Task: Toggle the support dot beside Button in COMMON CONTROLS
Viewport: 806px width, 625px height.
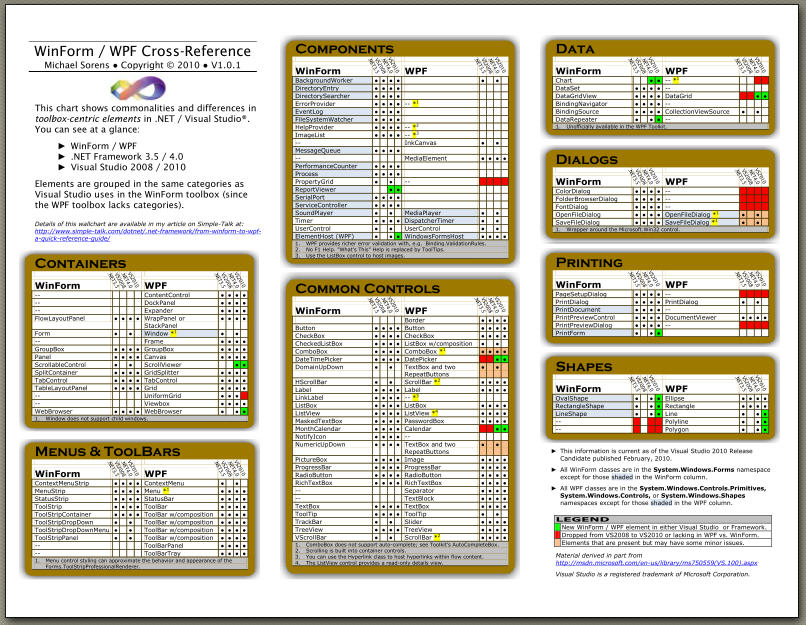Action: (377, 330)
